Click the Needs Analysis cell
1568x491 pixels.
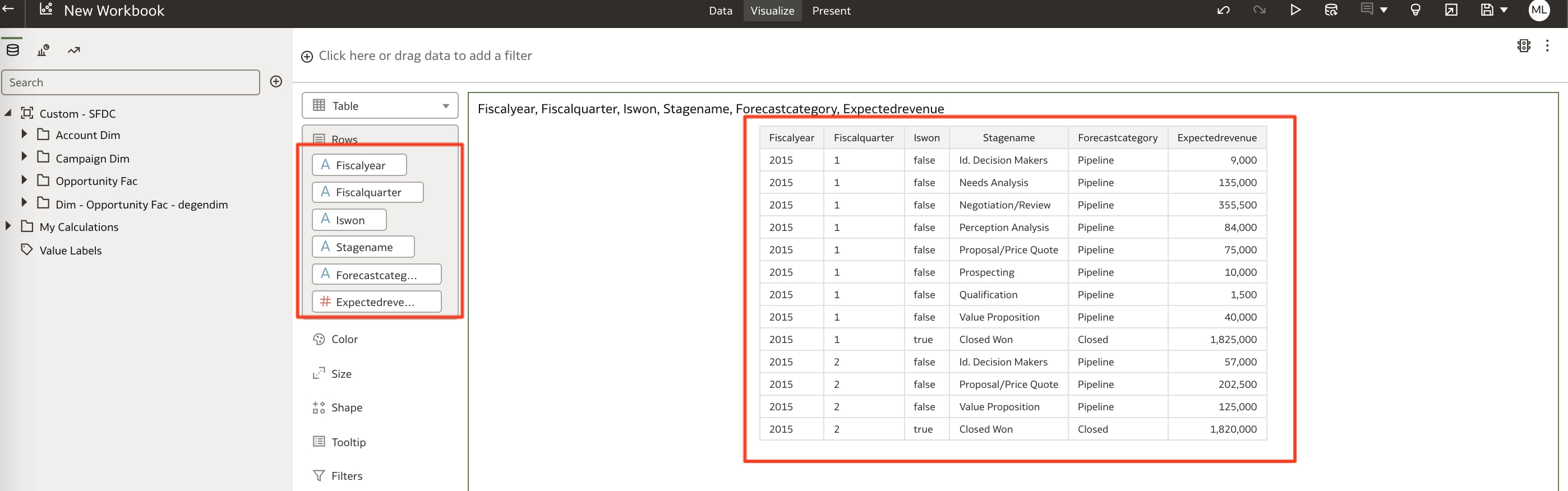(x=1009, y=183)
